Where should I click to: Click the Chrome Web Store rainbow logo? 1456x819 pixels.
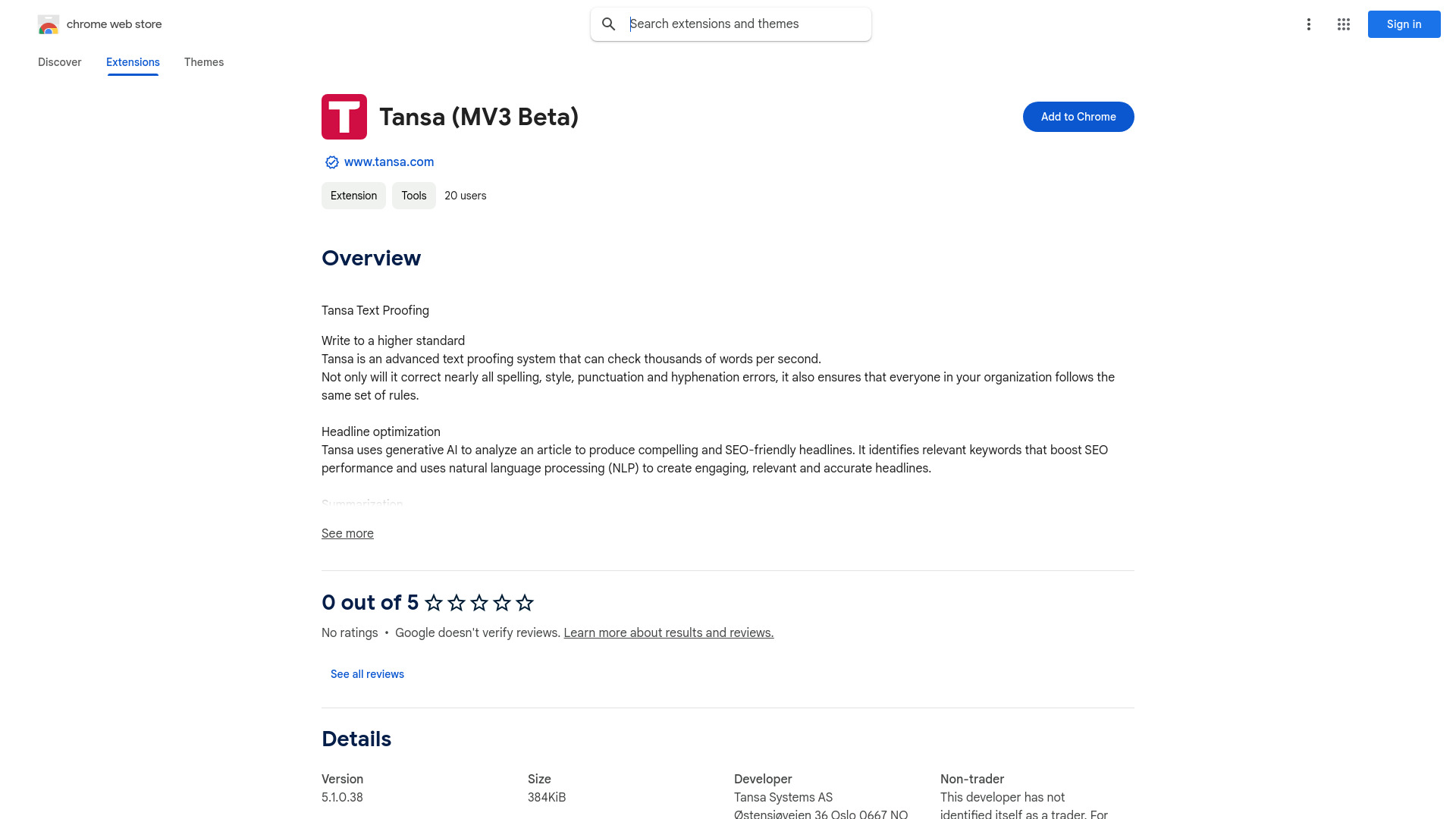[48, 24]
